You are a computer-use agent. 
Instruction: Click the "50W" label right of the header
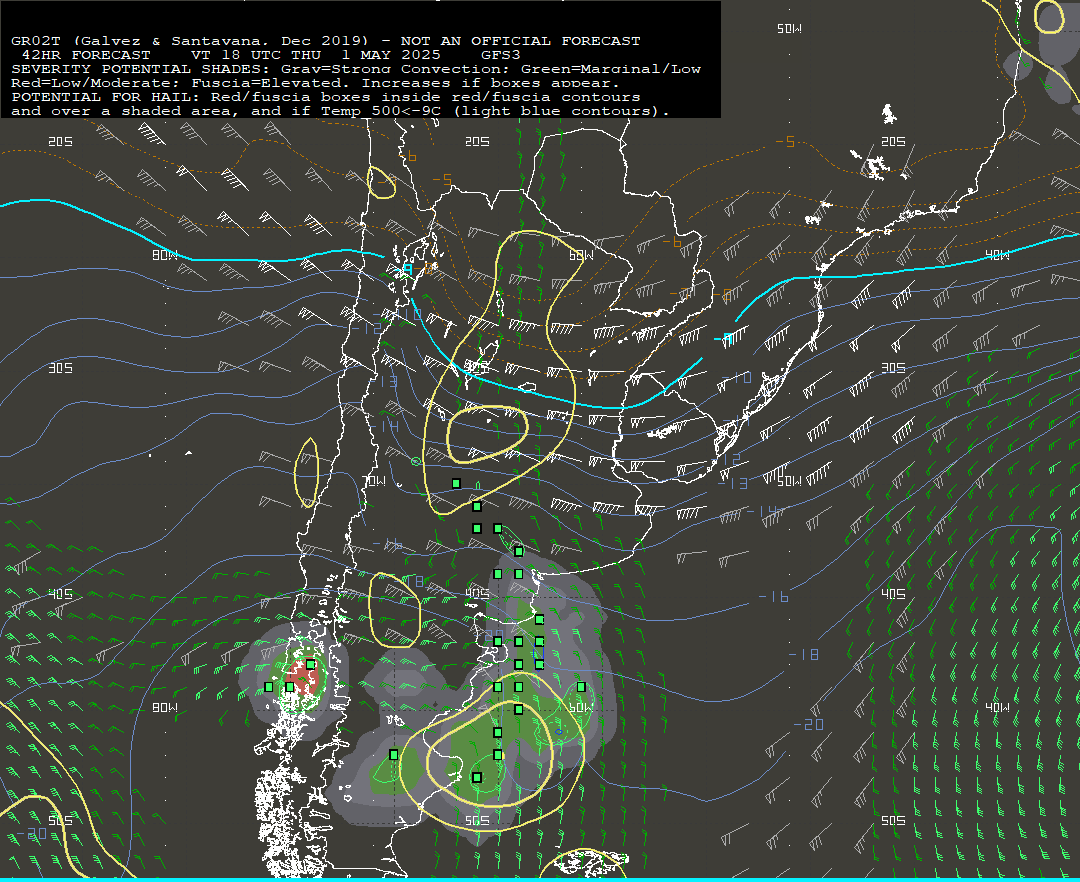789,28
